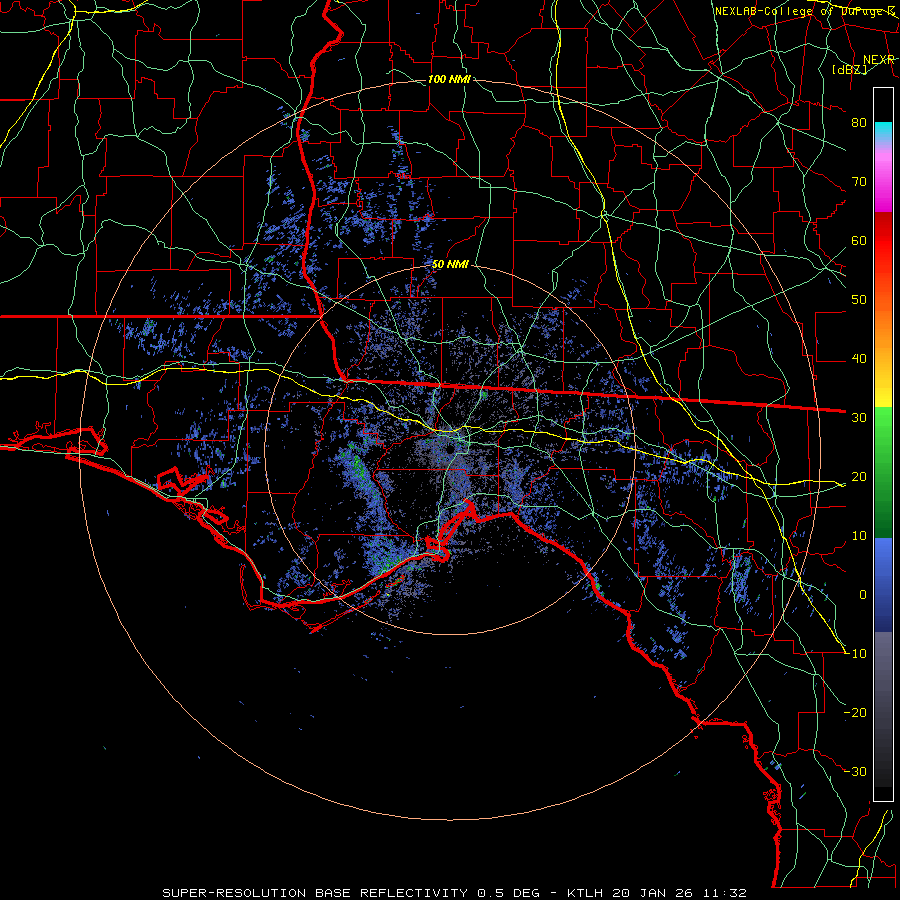Click the 'KTLH' radar site identifier

[x=584, y=893]
